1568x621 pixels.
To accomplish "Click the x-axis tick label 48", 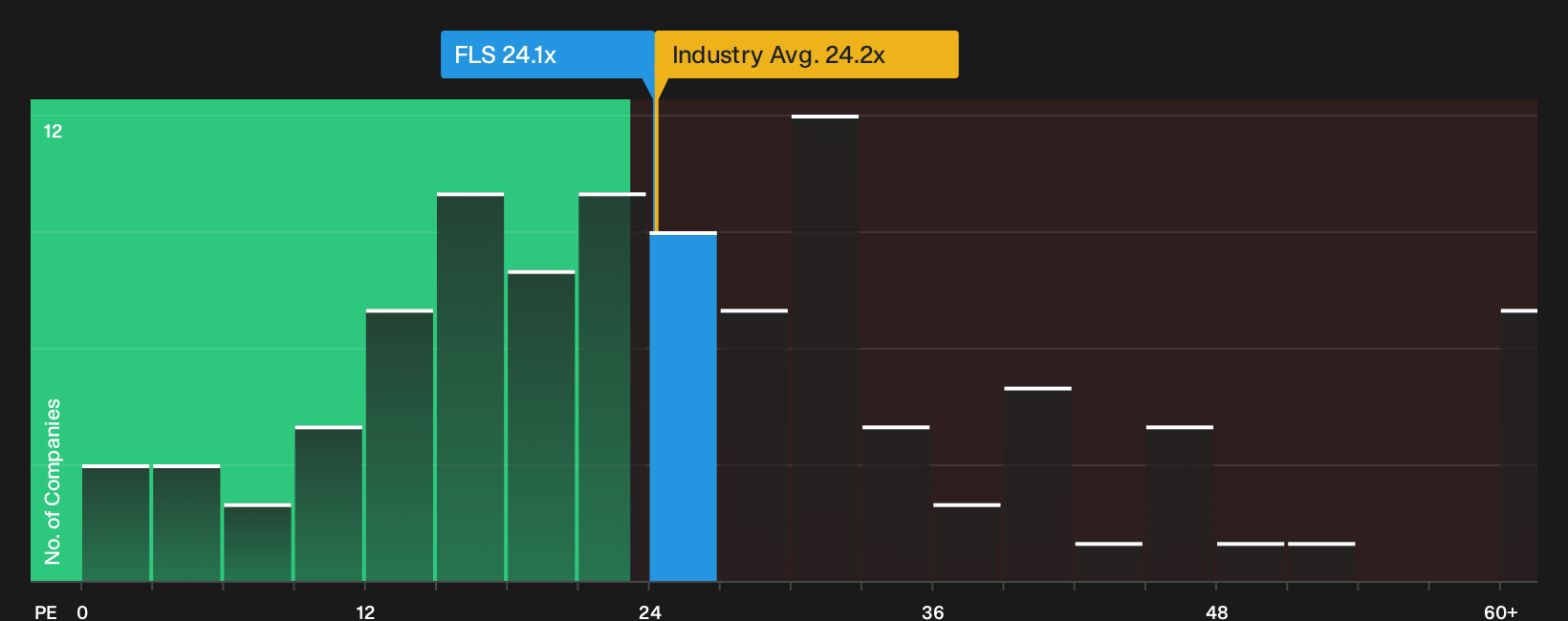I will (x=1216, y=611).
